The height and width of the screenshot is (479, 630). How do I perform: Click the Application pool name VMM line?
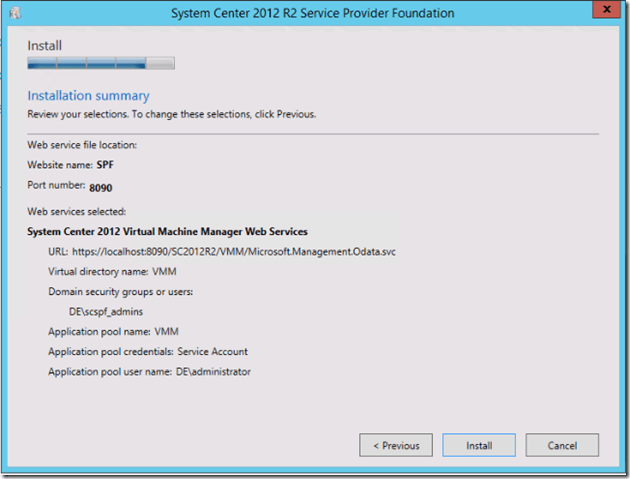click(x=114, y=332)
